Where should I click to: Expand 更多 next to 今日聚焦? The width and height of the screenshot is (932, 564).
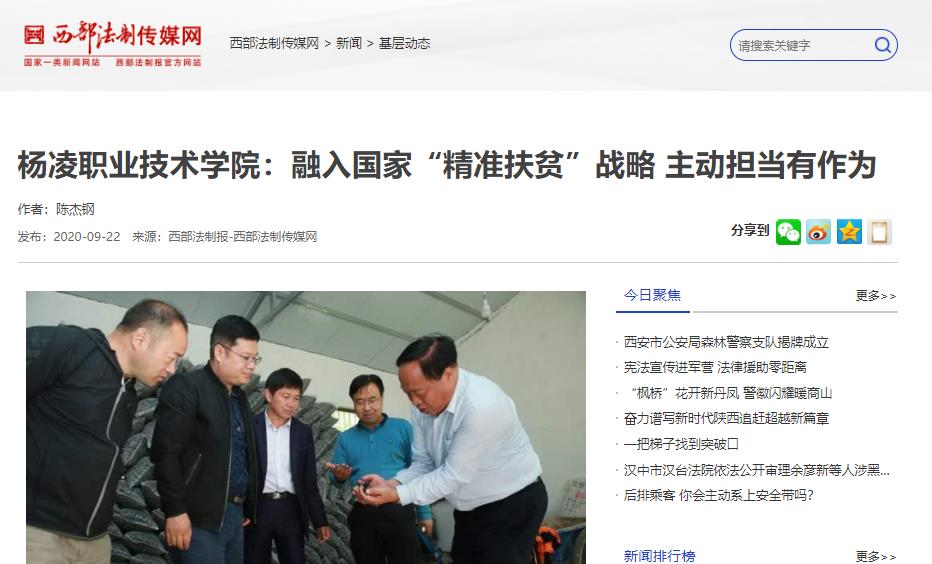pyautogui.click(x=876, y=296)
